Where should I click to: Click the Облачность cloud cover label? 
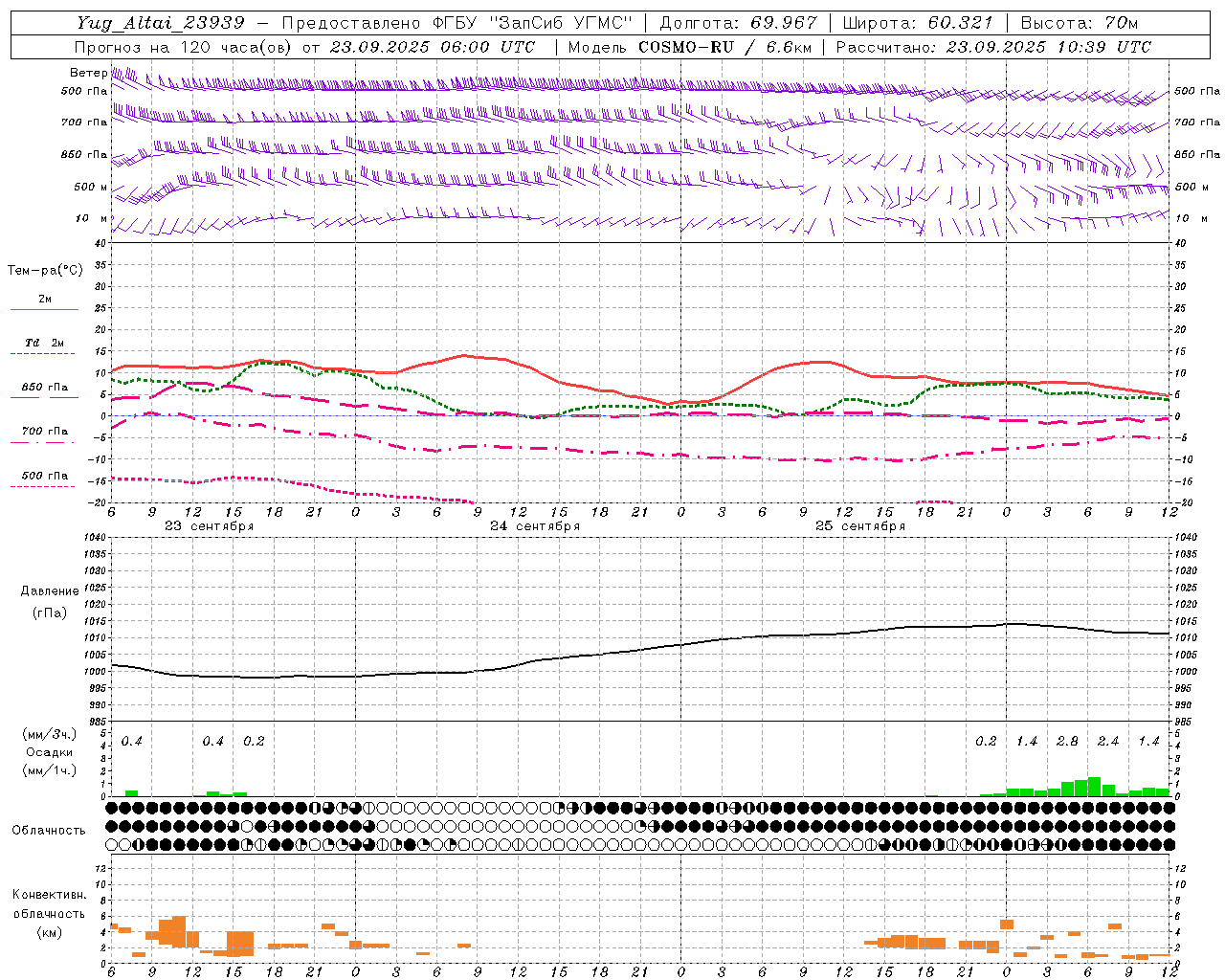[x=49, y=831]
